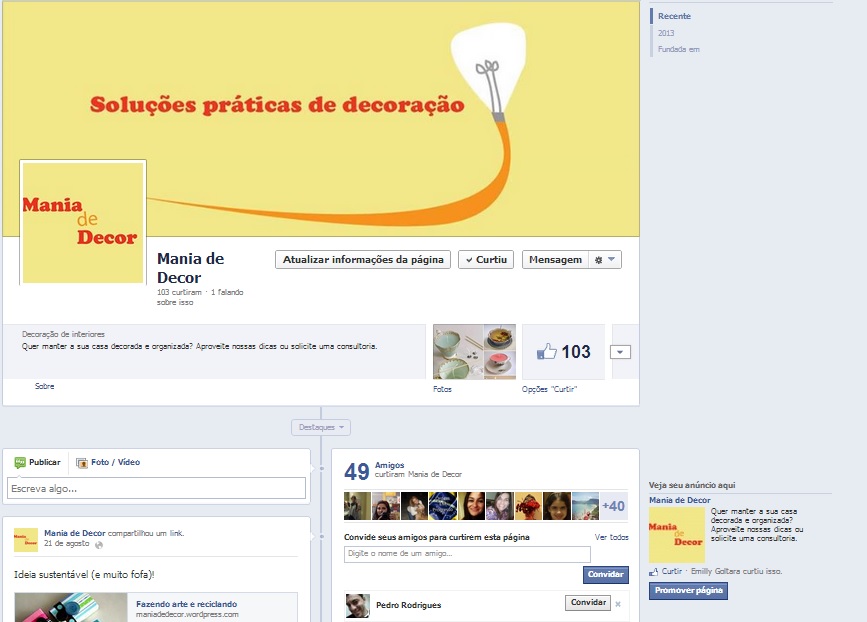This screenshot has height=622, width=867.
Task: Invite Pedro Rodrigues with the Convidar button
Action: tap(588, 603)
